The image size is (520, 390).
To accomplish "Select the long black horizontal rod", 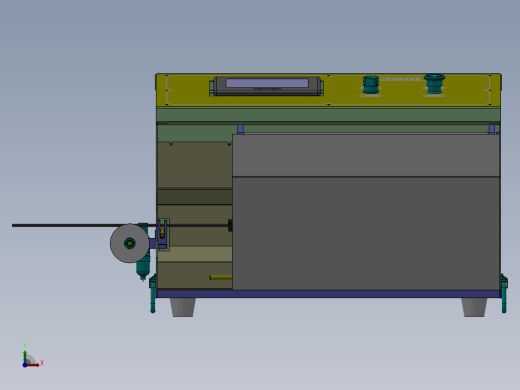I will pos(120,226).
